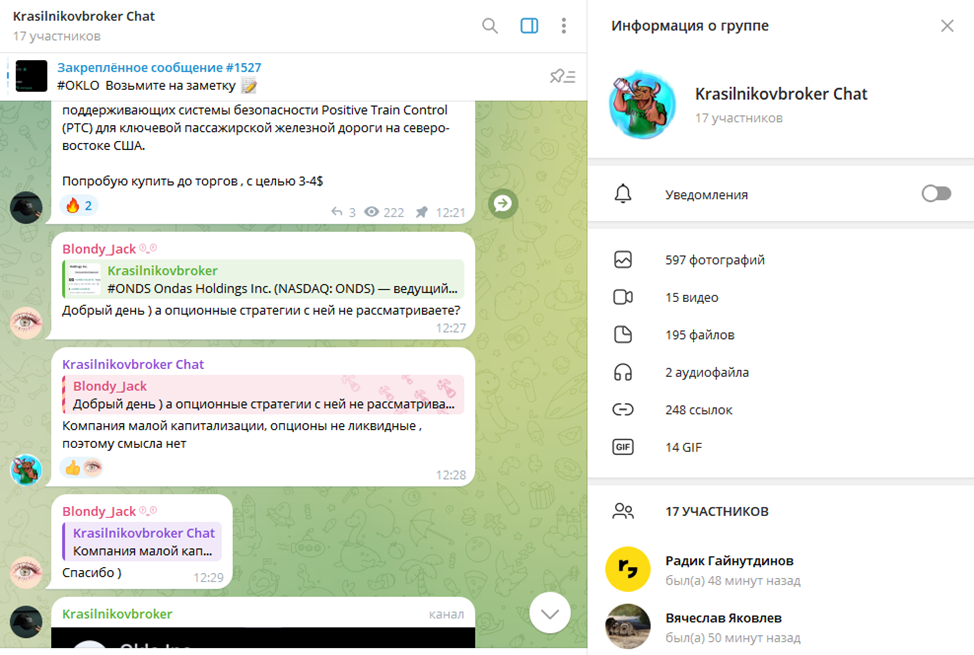Add the fire reaction with count 2
The height and width of the screenshot is (655, 974).
[79, 206]
